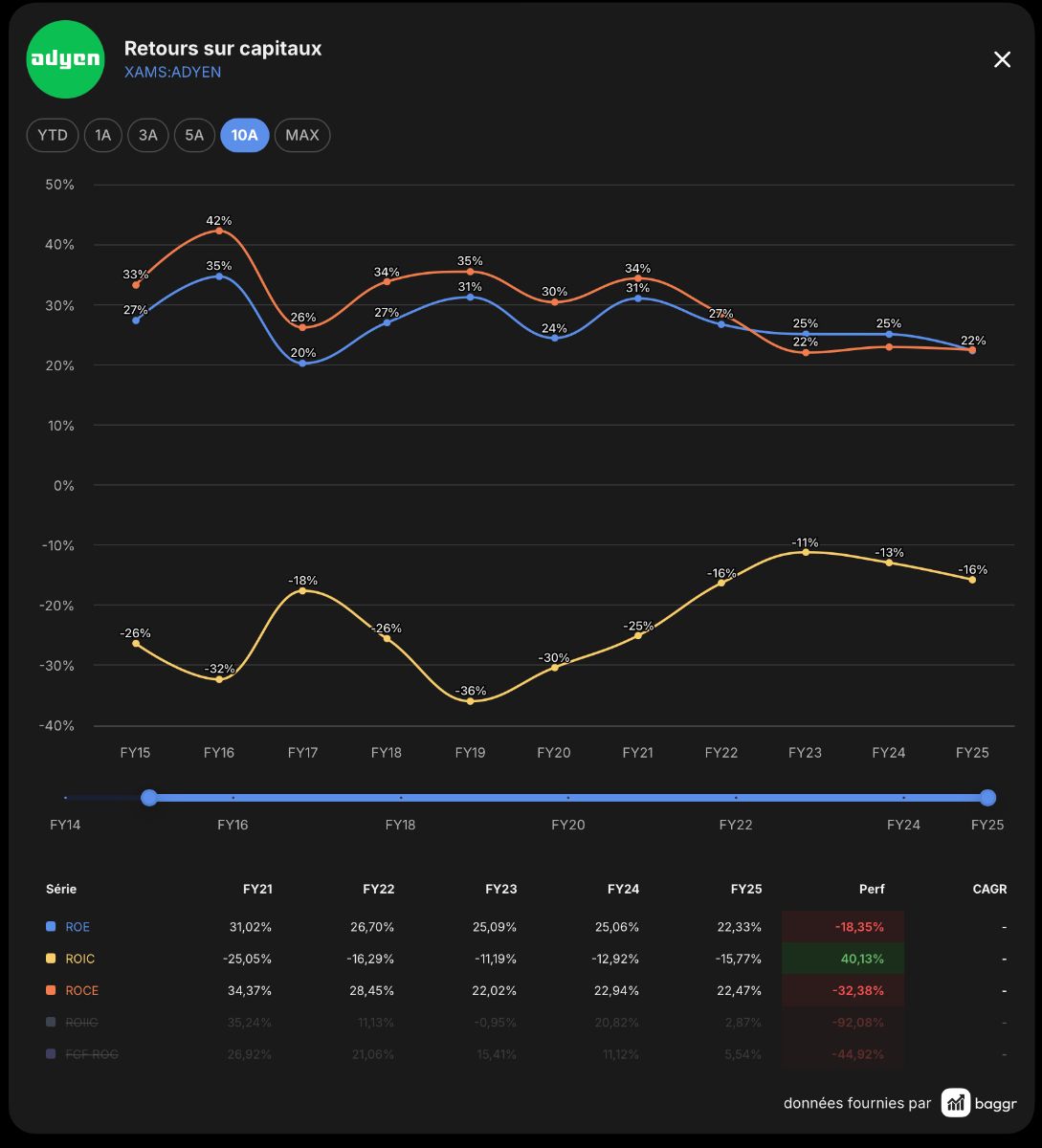Click the ROIC FY25 value -15,77%
The width and height of the screenshot is (1042, 1148).
point(738,959)
